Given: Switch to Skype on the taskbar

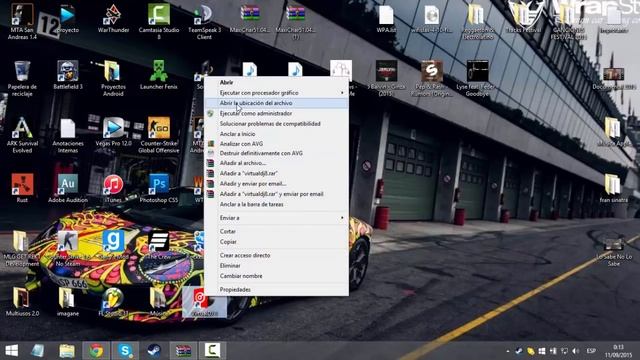Looking at the screenshot, I should pyautogui.click(x=125, y=351).
